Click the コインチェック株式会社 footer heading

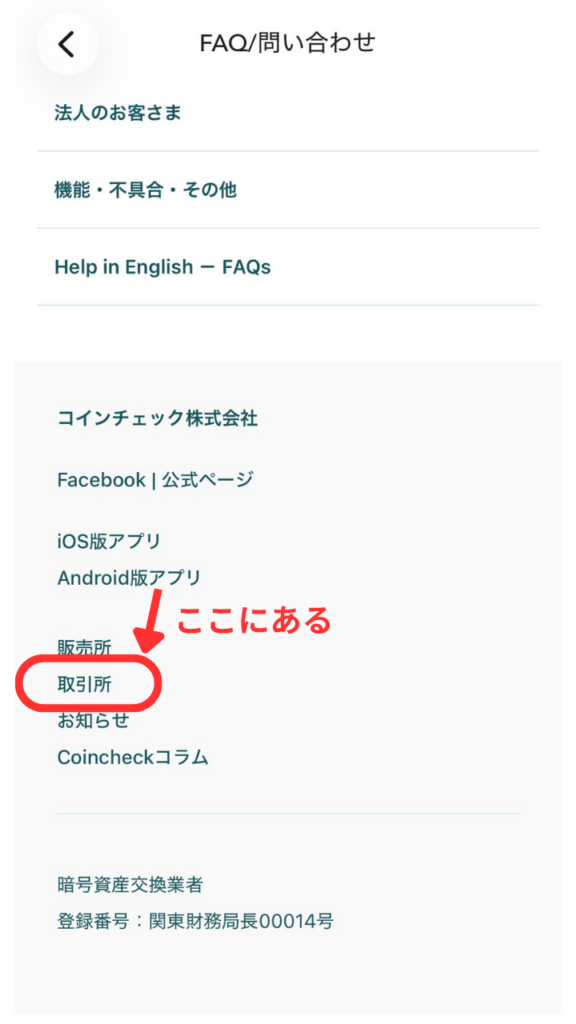pyautogui.click(x=157, y=418)
